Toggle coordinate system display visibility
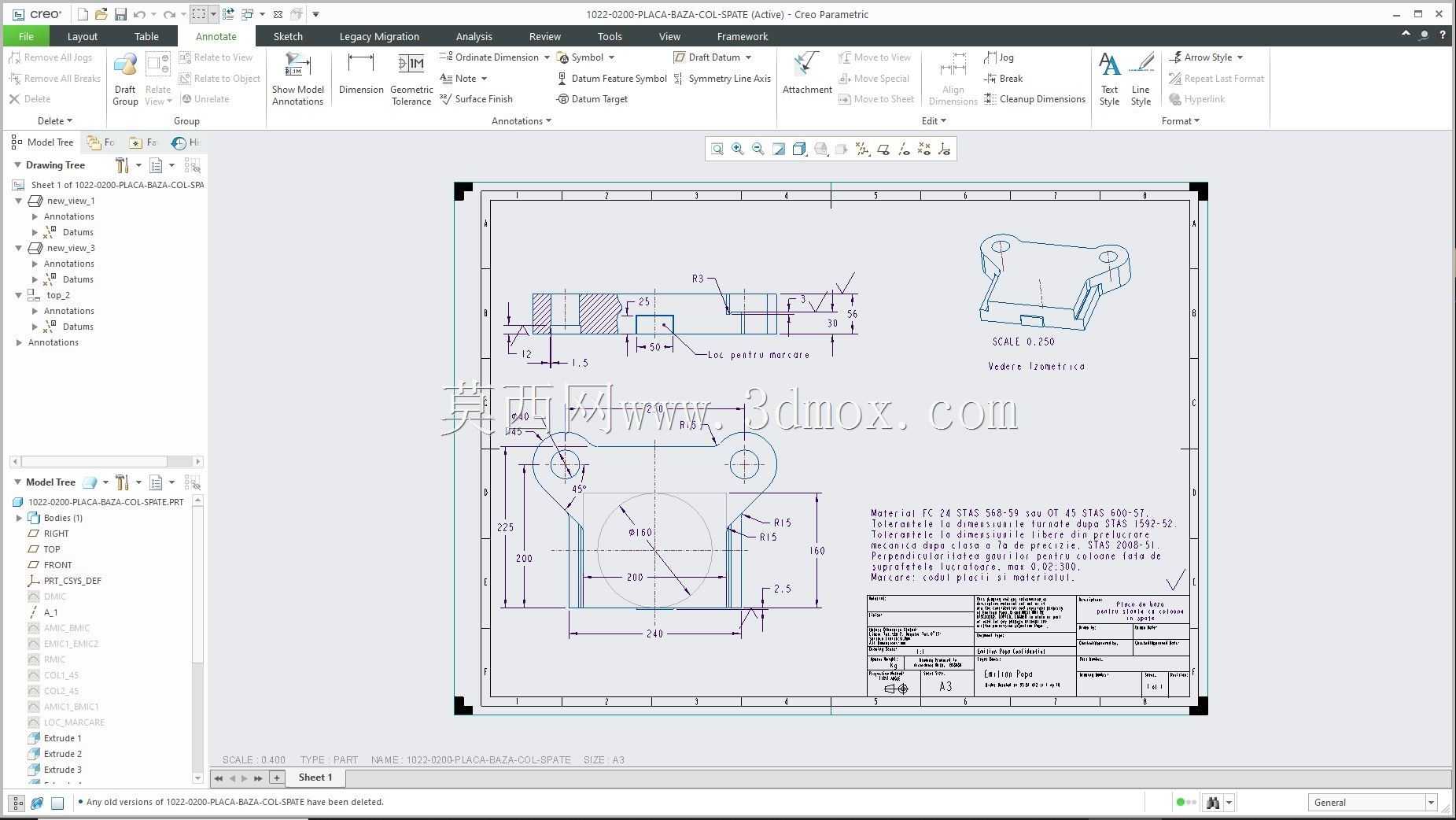Image resolution: width=1456 pixels, height=820 pixels. 945,149
